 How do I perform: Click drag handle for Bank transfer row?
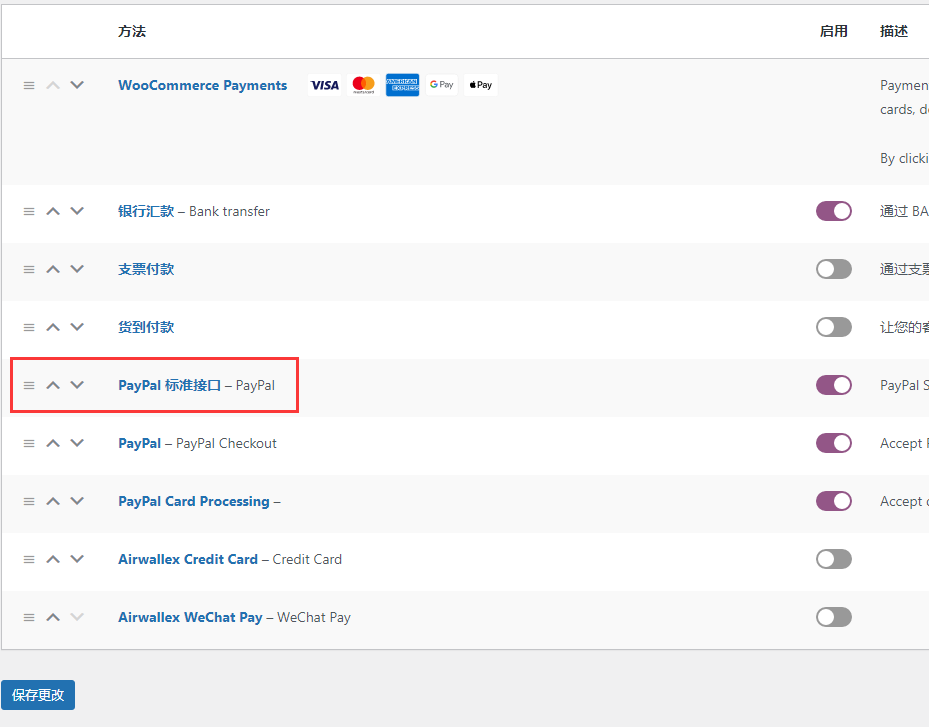pos(28,212)
